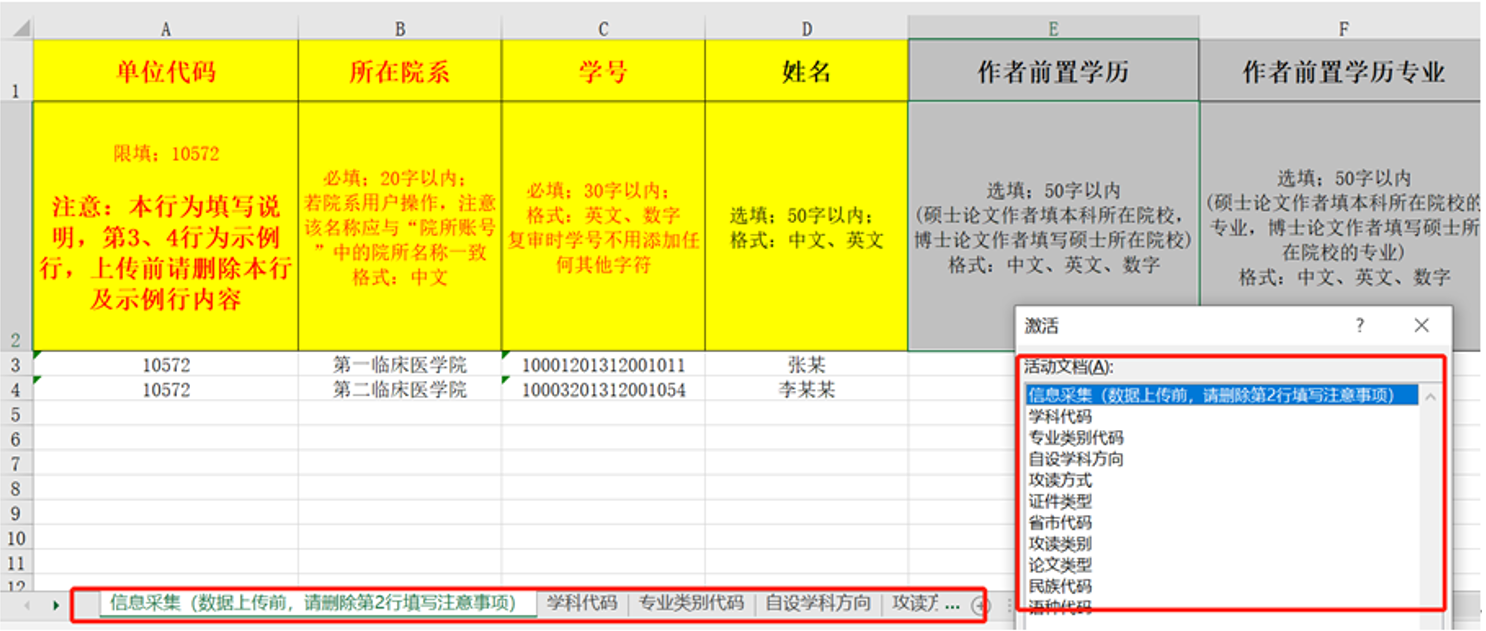
Task: Close the 激活 dialog
Action: 1421,326
